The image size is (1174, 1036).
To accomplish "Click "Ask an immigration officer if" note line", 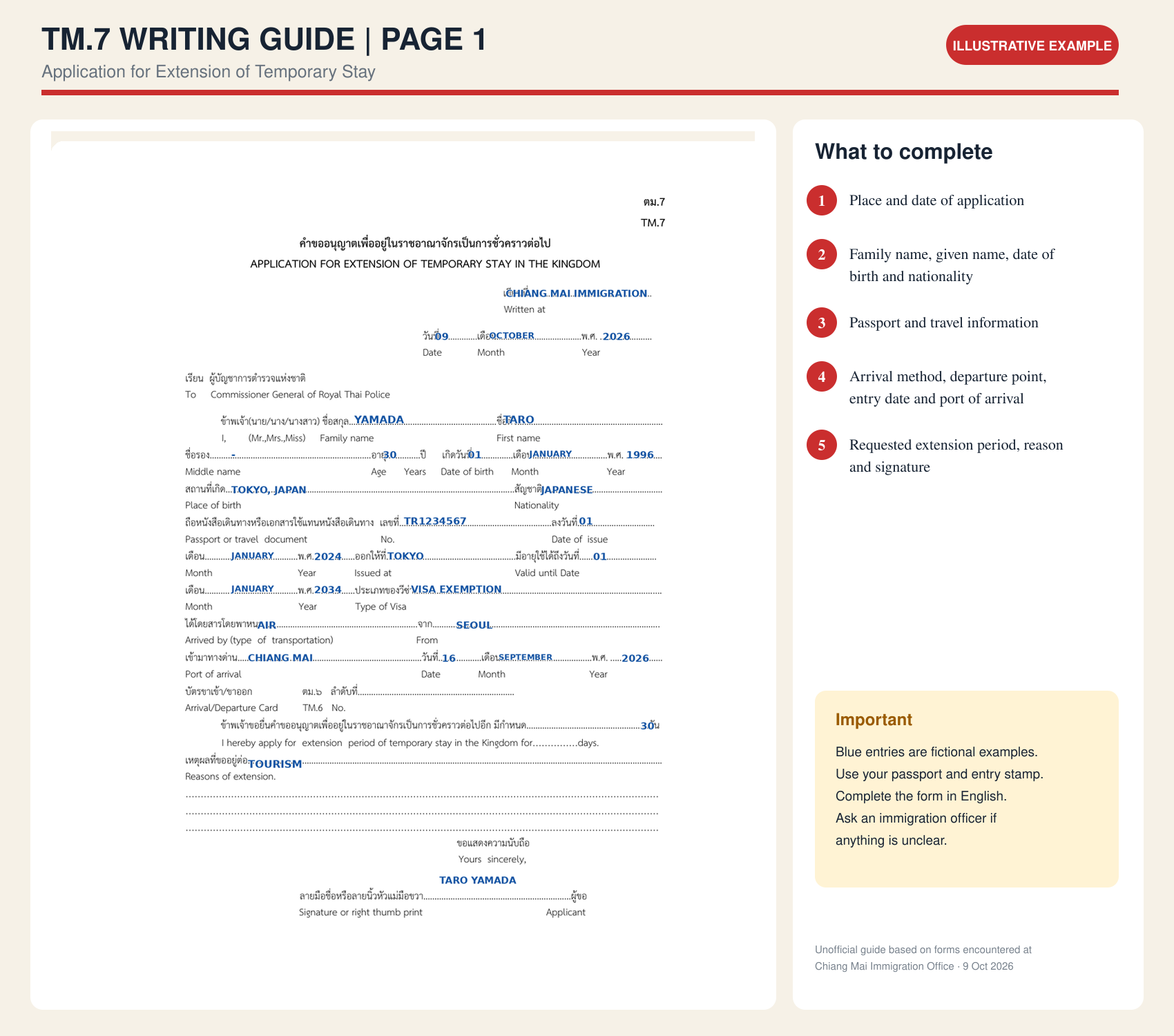I will (x=916, y=818).
